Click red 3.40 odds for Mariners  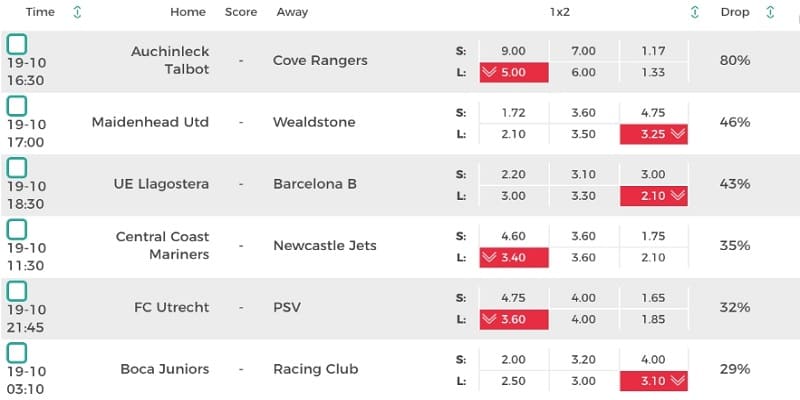coord(514,258)
